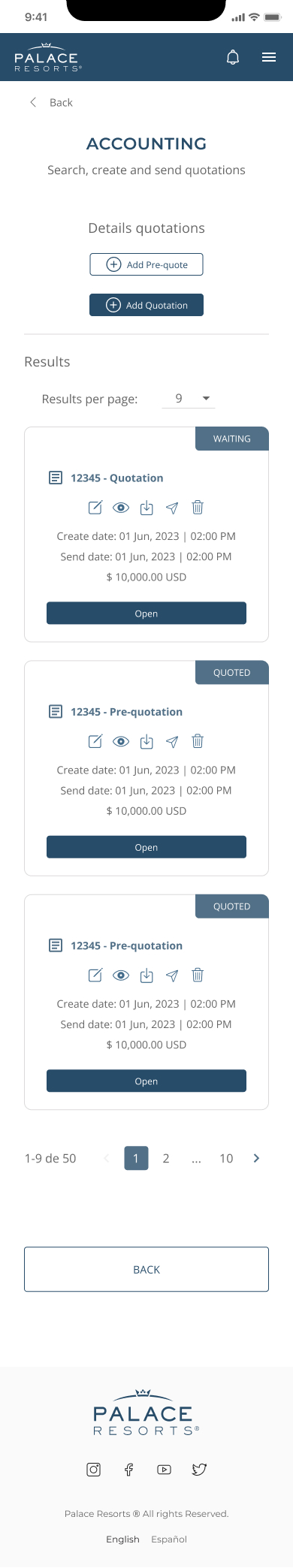Delete the WAITING quotation using the trash icon

tap(198, 508)
